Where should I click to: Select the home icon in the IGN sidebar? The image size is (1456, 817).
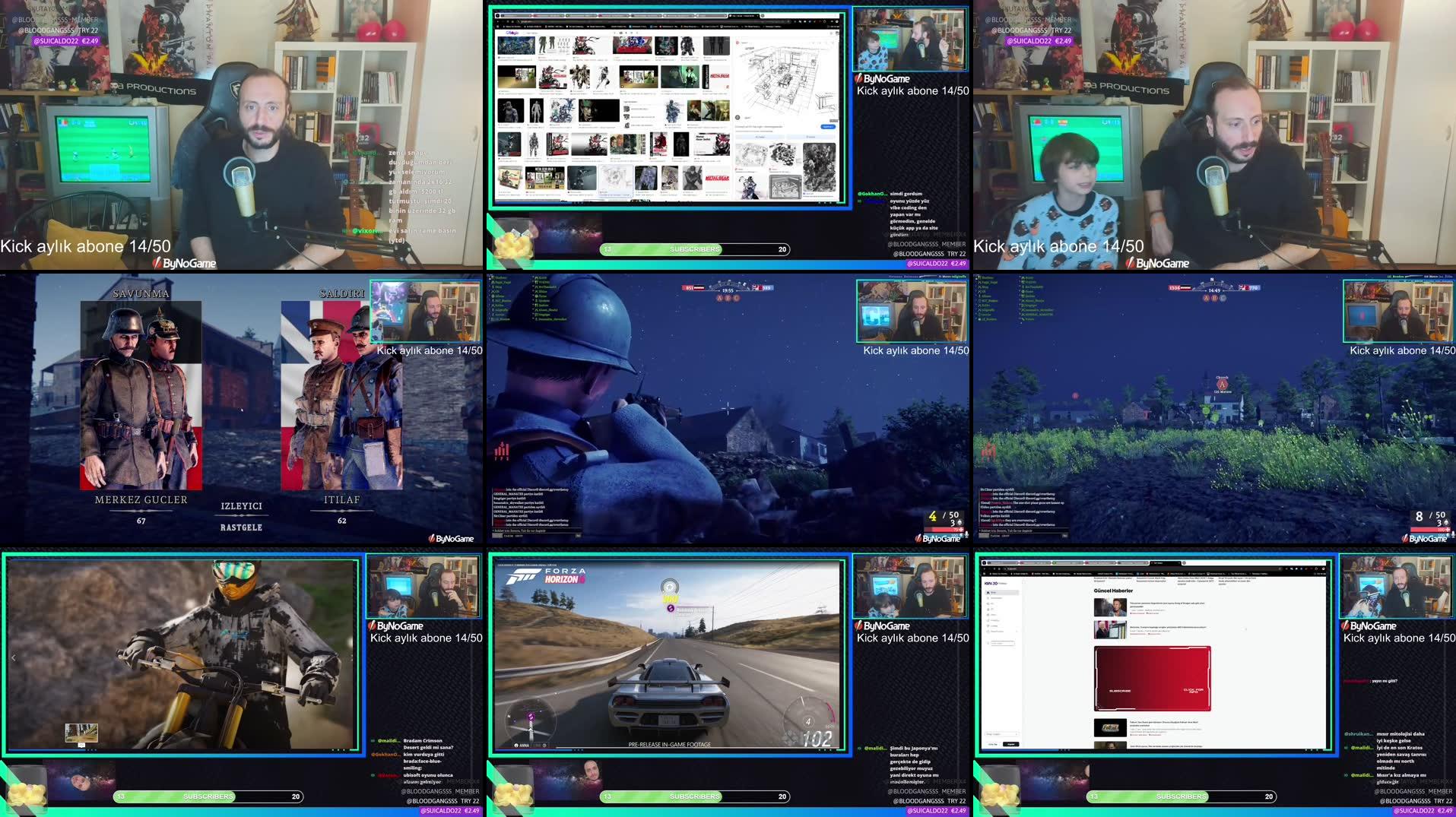coord(988,592)
